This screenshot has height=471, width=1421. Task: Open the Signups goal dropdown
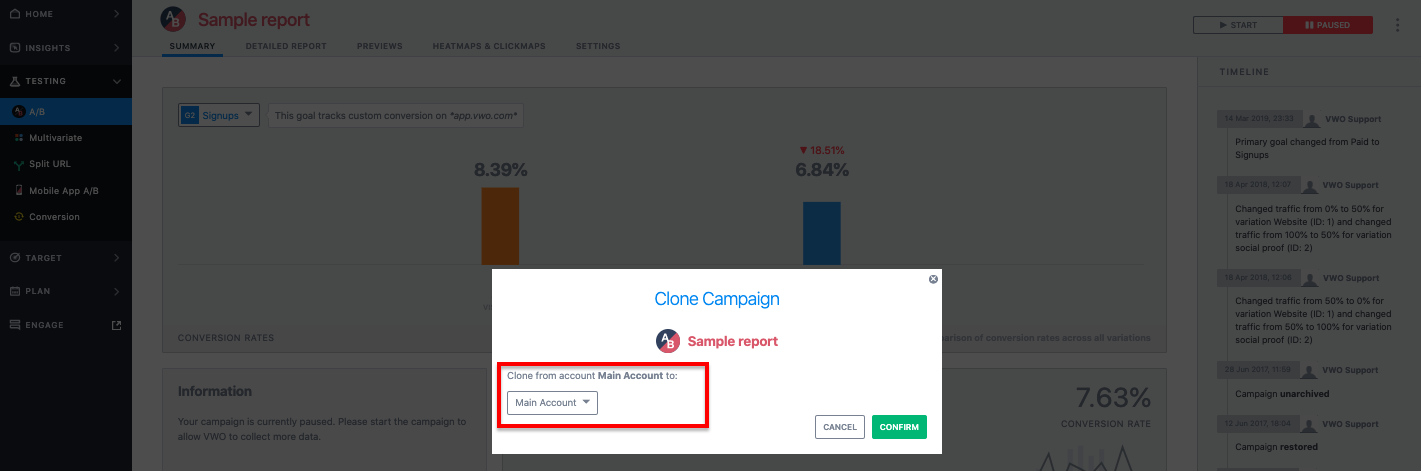point(219,115)
